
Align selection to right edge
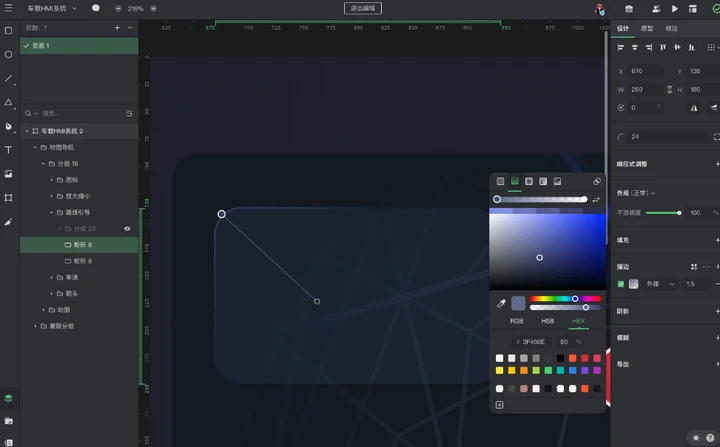coord(649,47)
